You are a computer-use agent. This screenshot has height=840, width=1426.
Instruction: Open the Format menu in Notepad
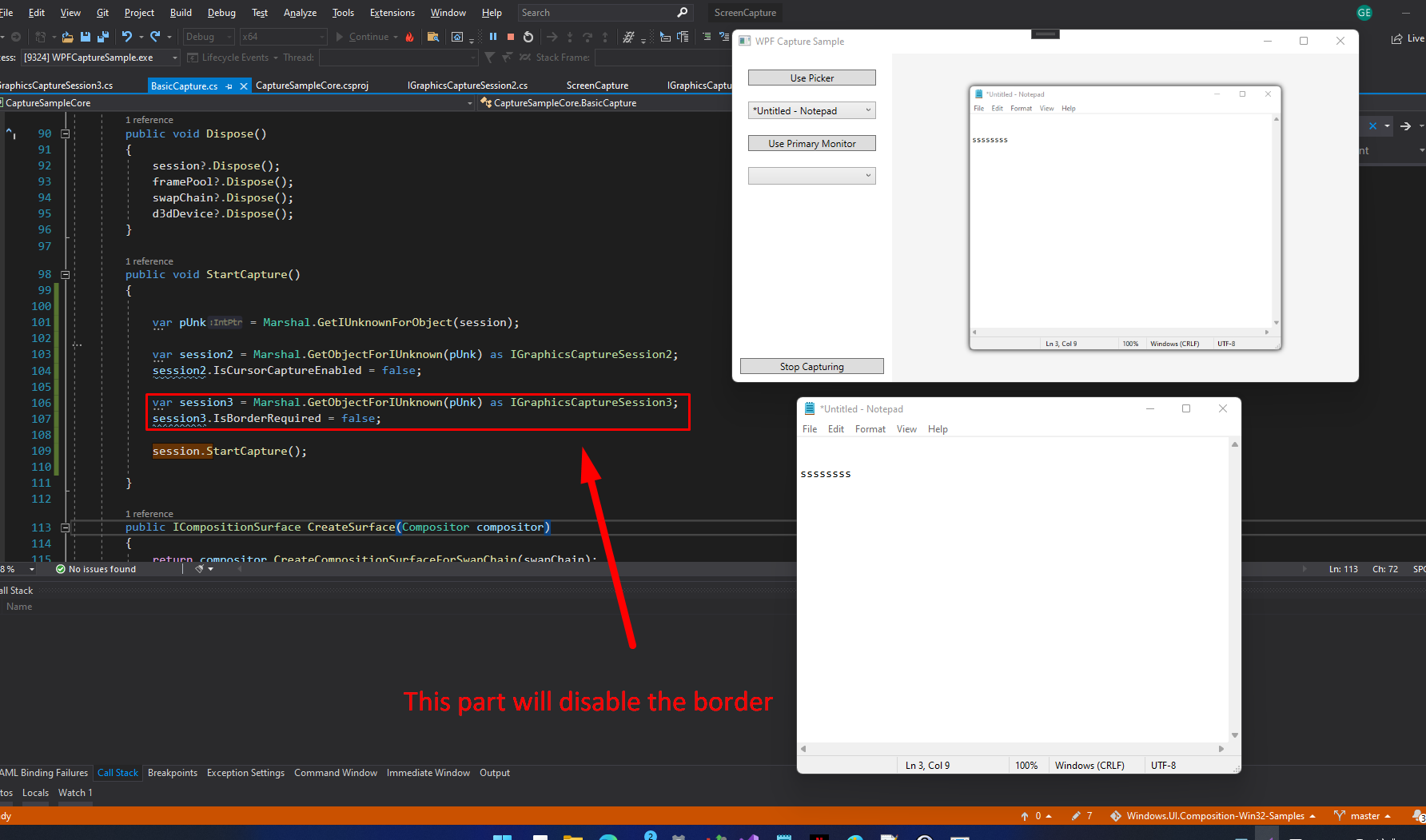click(870, 429)
